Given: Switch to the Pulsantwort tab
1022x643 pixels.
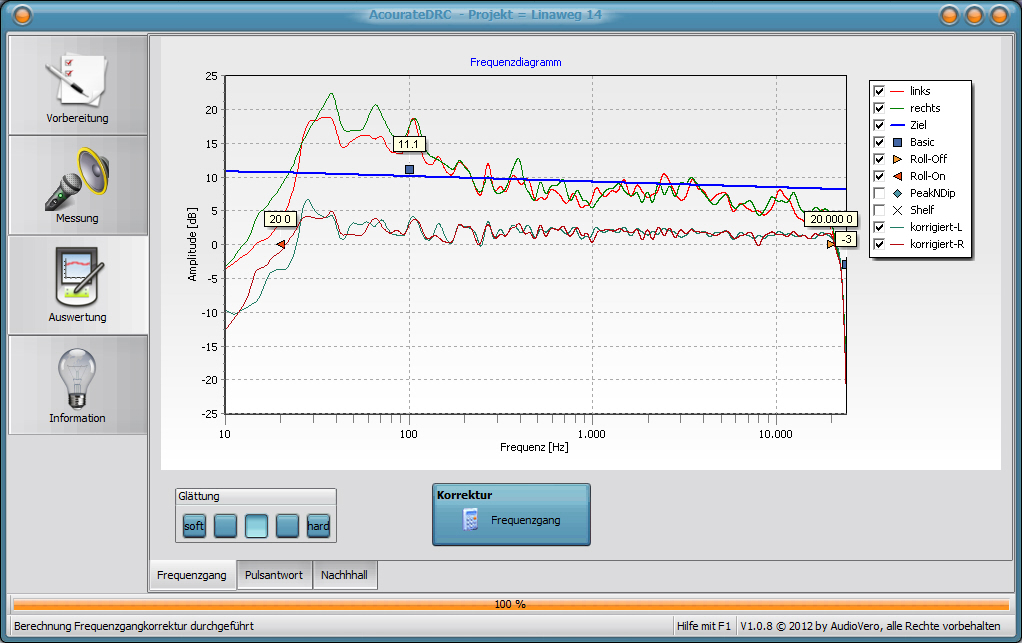Looking at the screenshot, I should click(x=274, y=576).
